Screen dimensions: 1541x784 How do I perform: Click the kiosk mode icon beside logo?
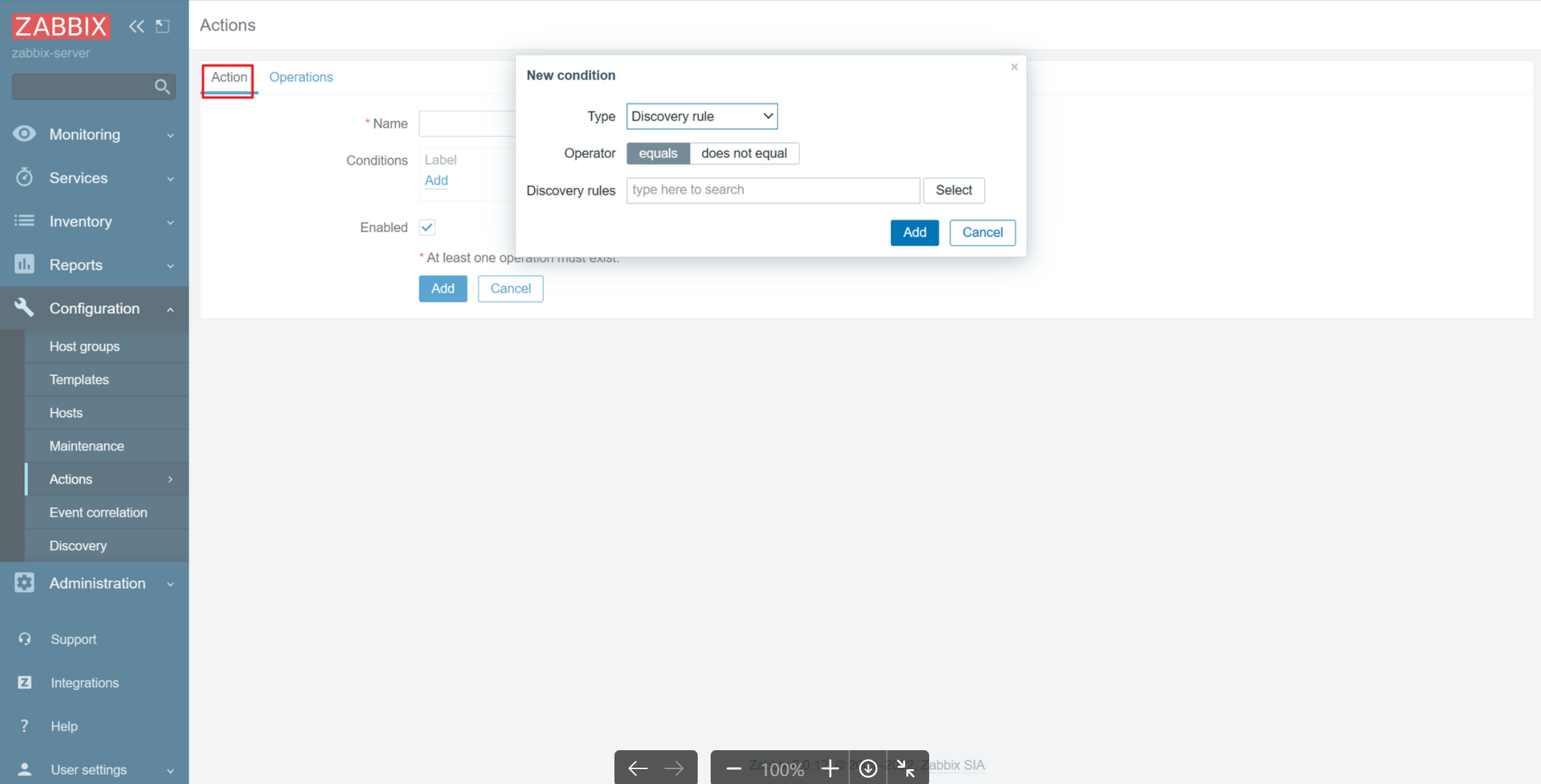click(x=163, y=26)
